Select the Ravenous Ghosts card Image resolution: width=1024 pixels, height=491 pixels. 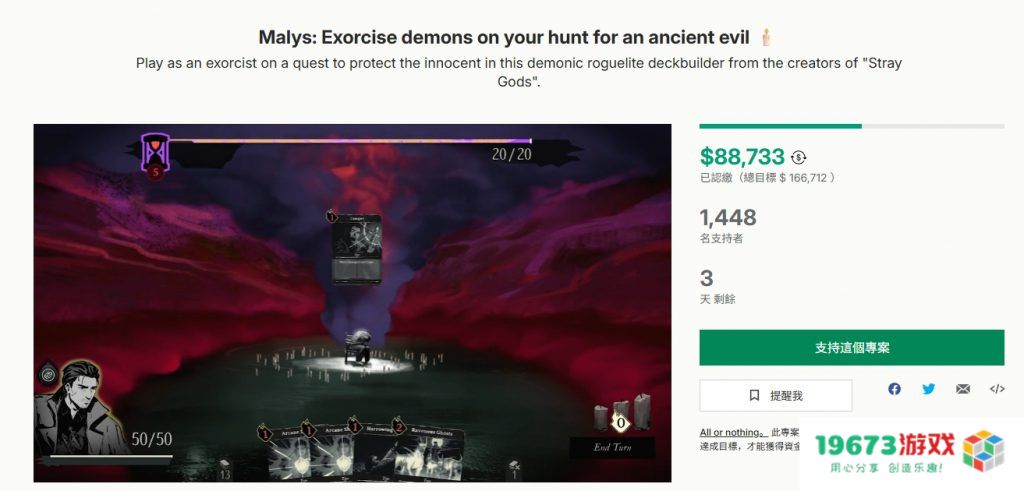[430, 452]
